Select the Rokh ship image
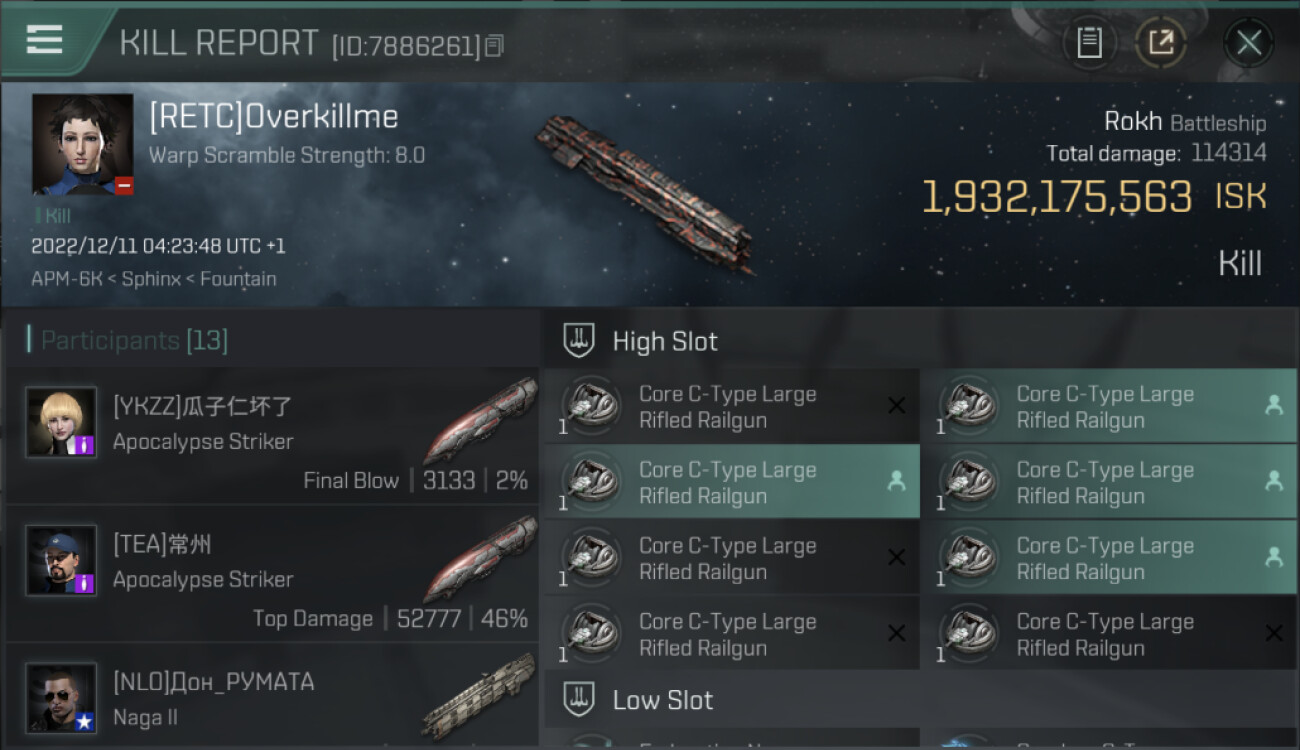 (645, 194)
